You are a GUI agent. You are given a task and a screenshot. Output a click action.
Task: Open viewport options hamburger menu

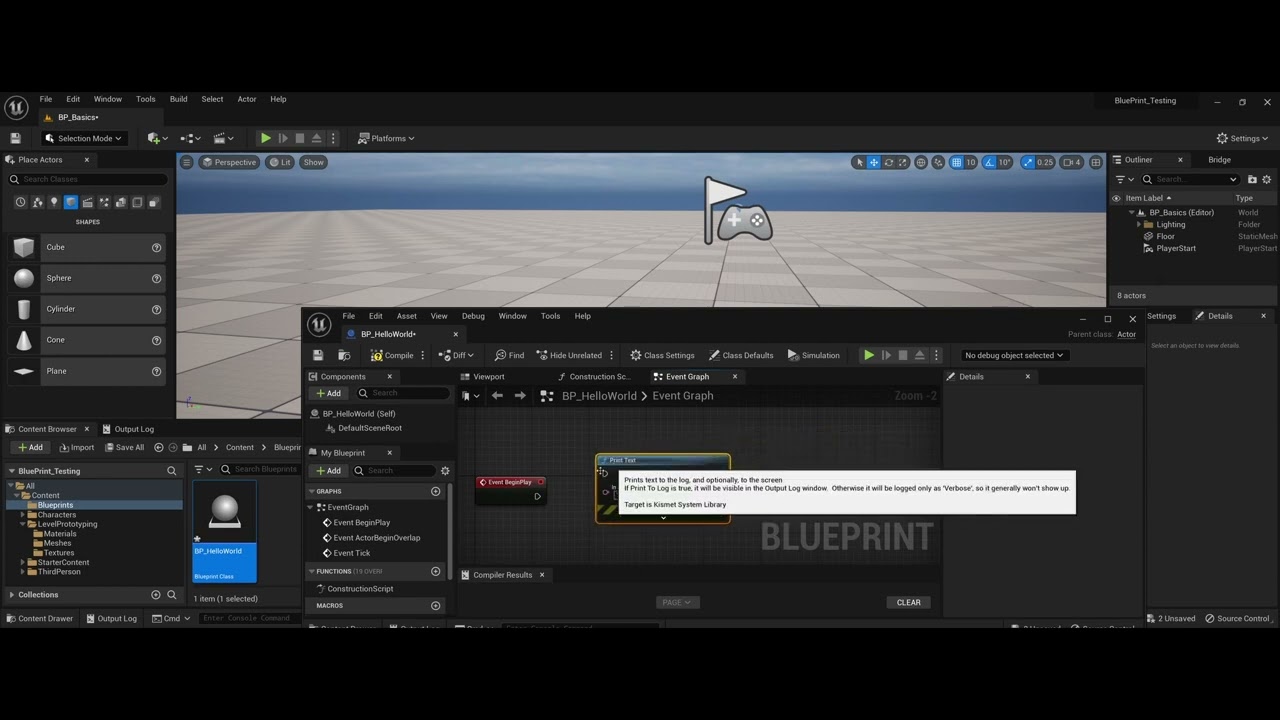[x=186, y=162]
